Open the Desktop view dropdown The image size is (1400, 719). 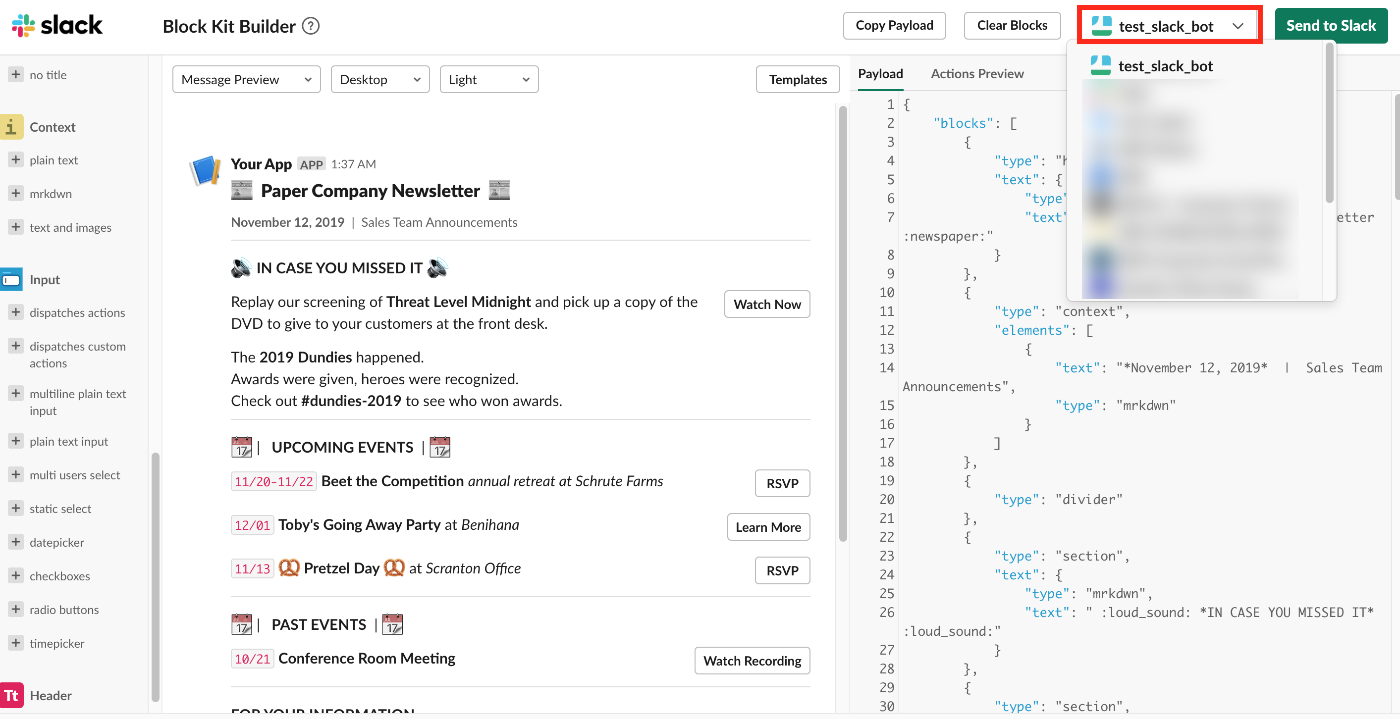pos(380,79)
